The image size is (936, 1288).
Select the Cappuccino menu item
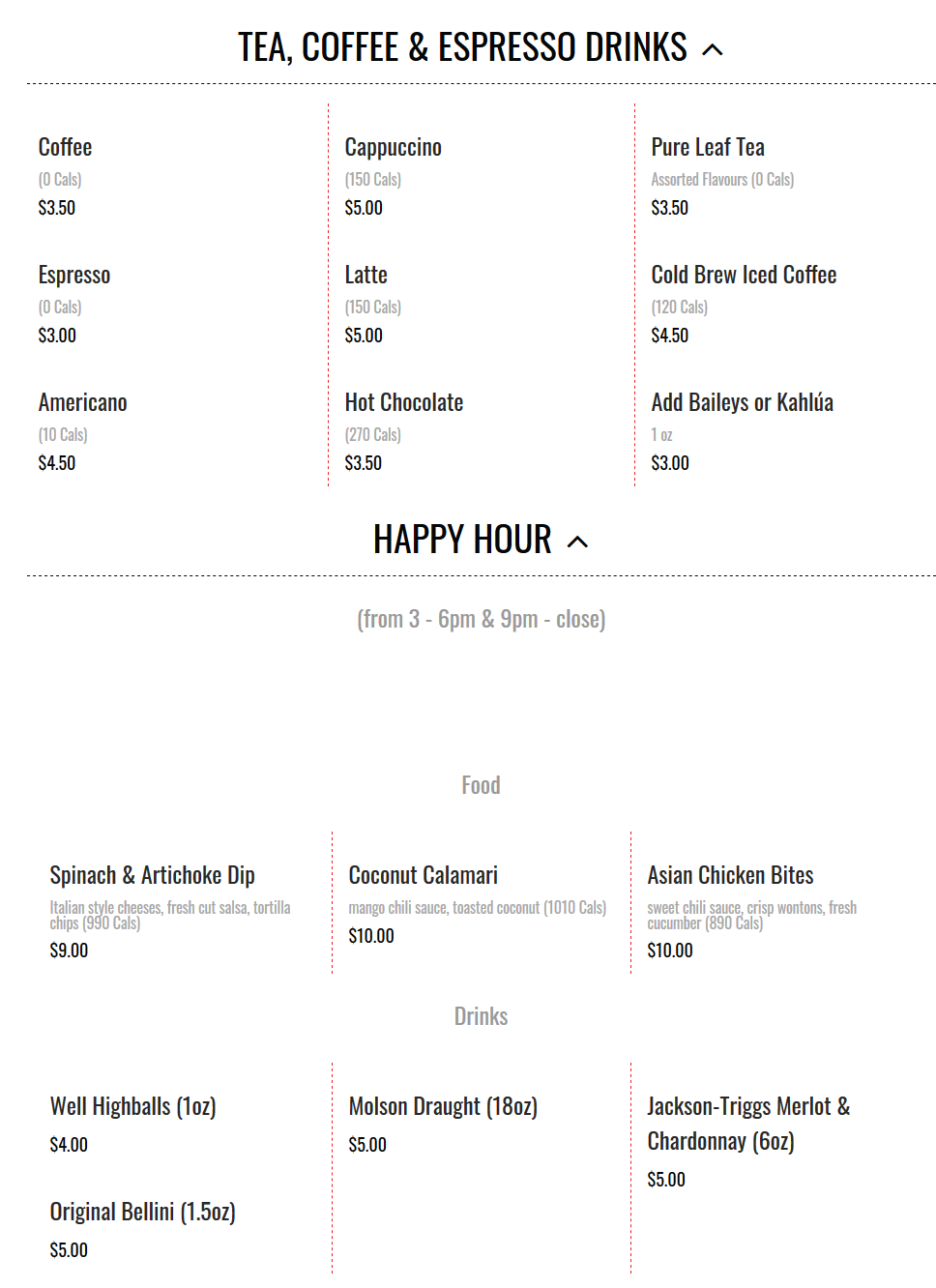[393, 147]
